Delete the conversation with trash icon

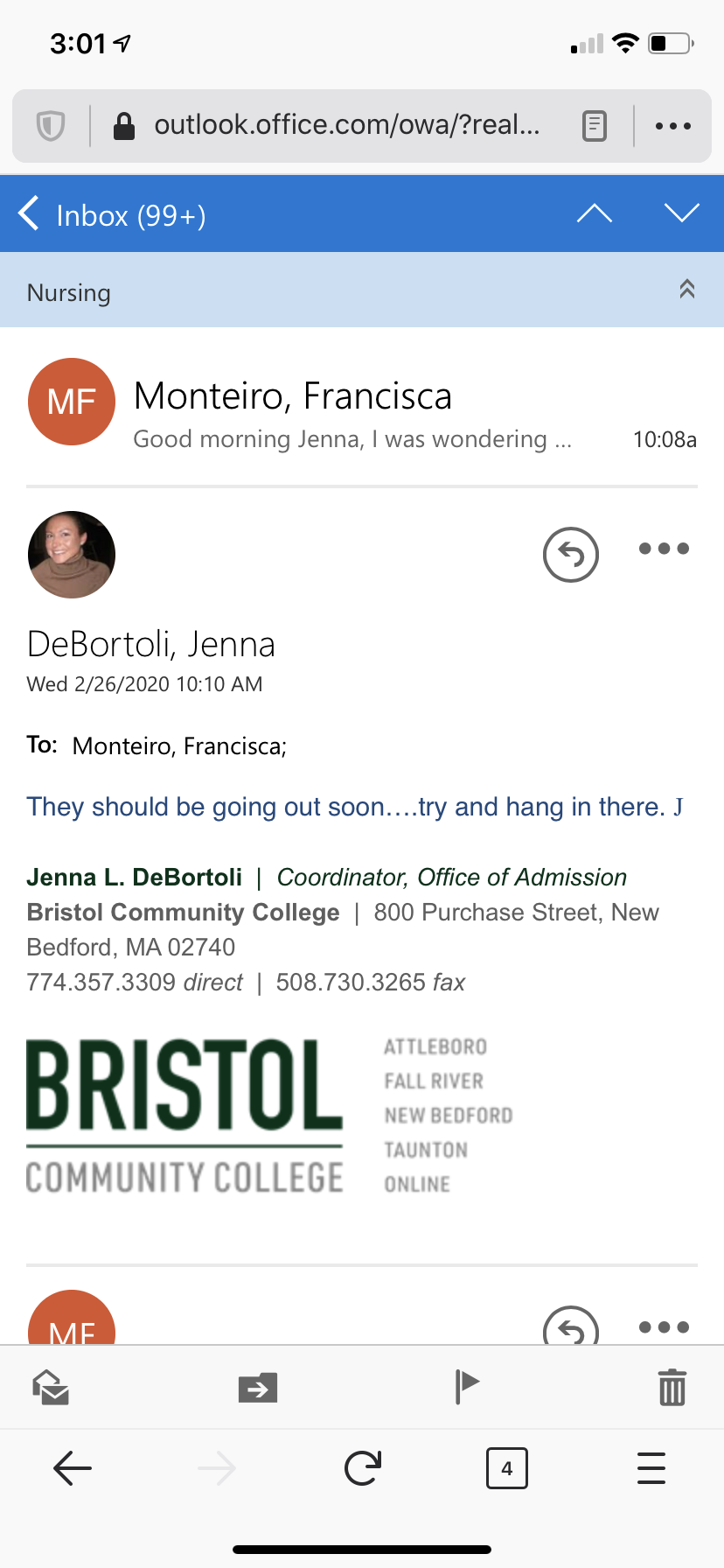coord(672,1388)
